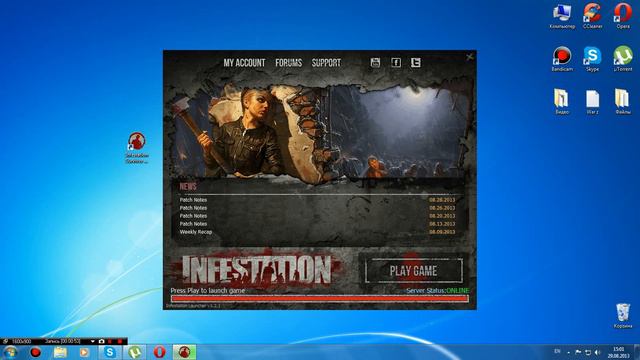Open Windows Explorer from the taskbar

[60, 352]
